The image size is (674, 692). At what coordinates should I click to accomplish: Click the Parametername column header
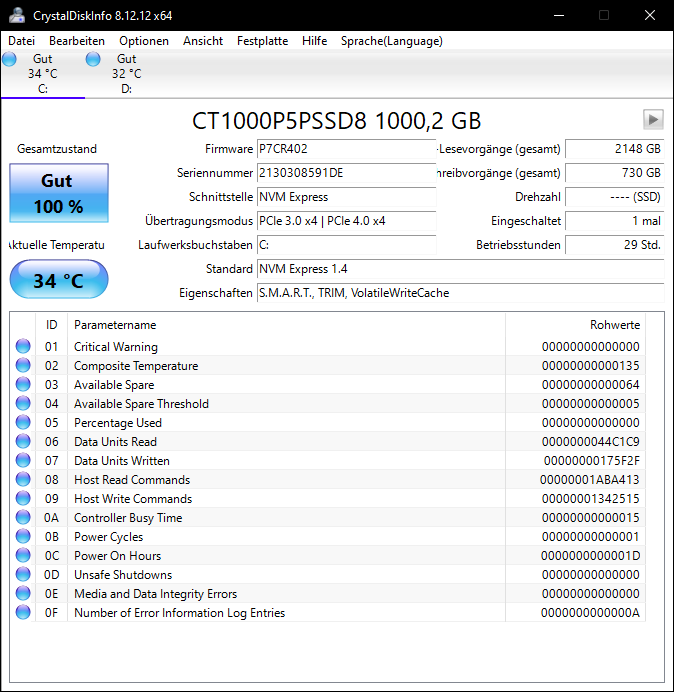[x=286, y=325]
